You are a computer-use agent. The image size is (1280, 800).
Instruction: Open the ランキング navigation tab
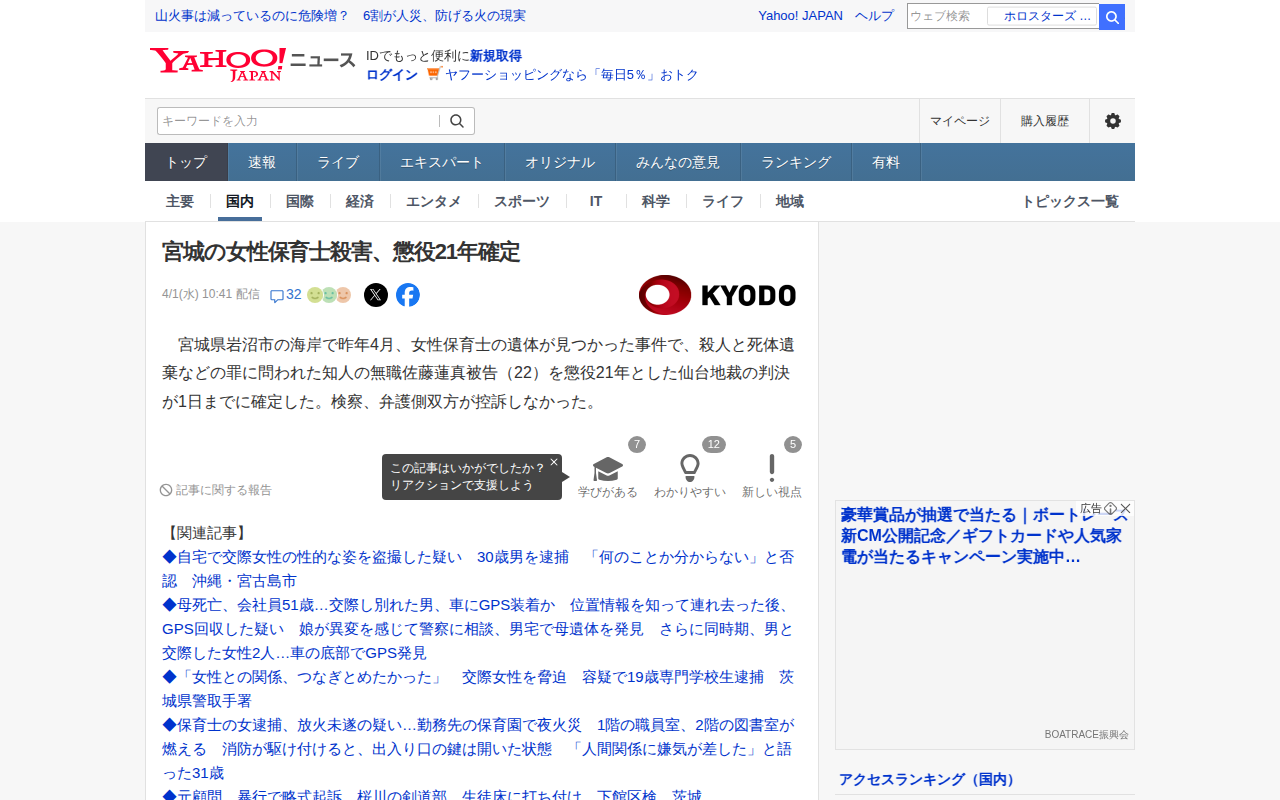tap(796, 162)
